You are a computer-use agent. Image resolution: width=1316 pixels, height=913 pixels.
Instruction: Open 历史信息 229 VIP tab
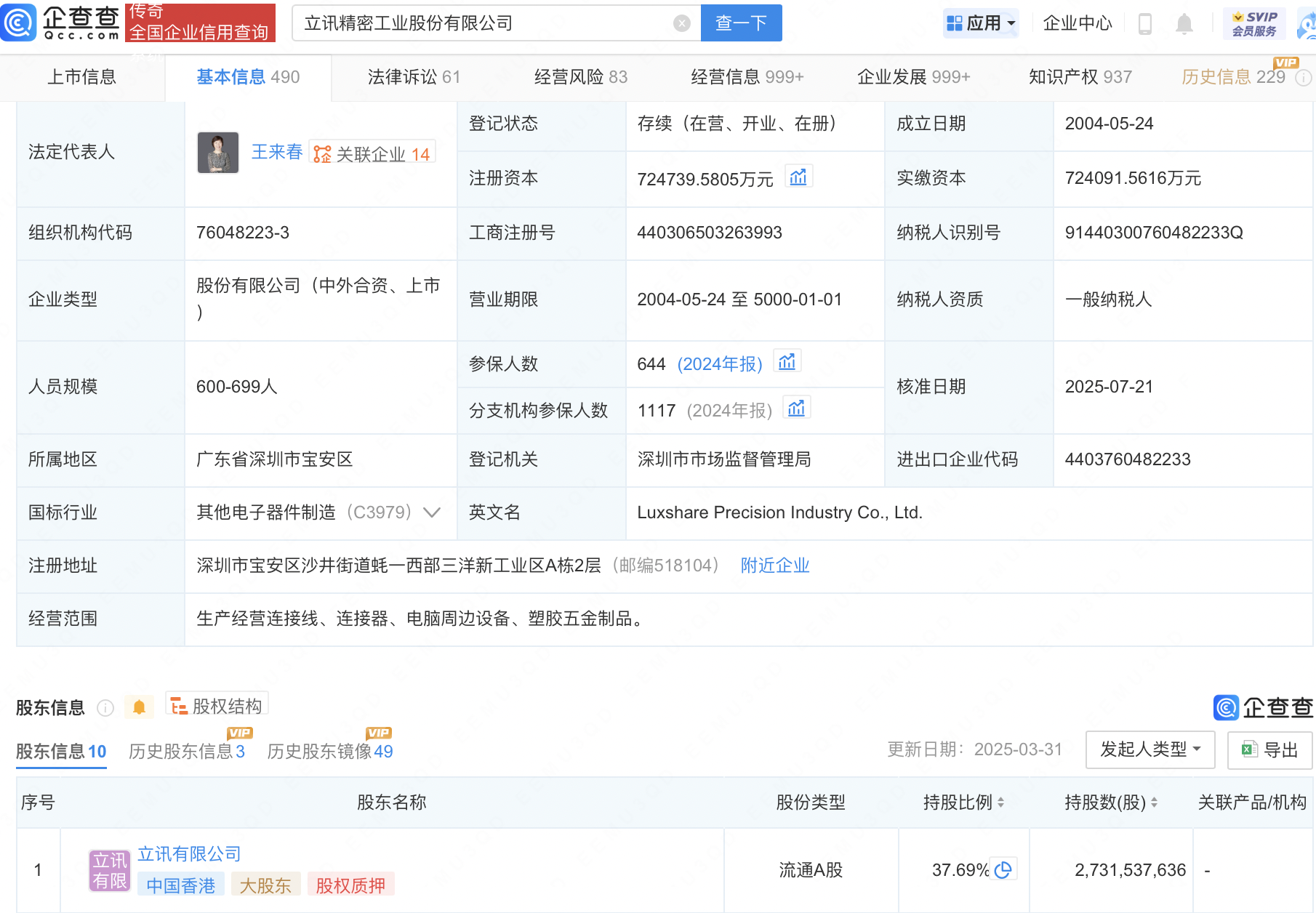(x=1234, y=77)
